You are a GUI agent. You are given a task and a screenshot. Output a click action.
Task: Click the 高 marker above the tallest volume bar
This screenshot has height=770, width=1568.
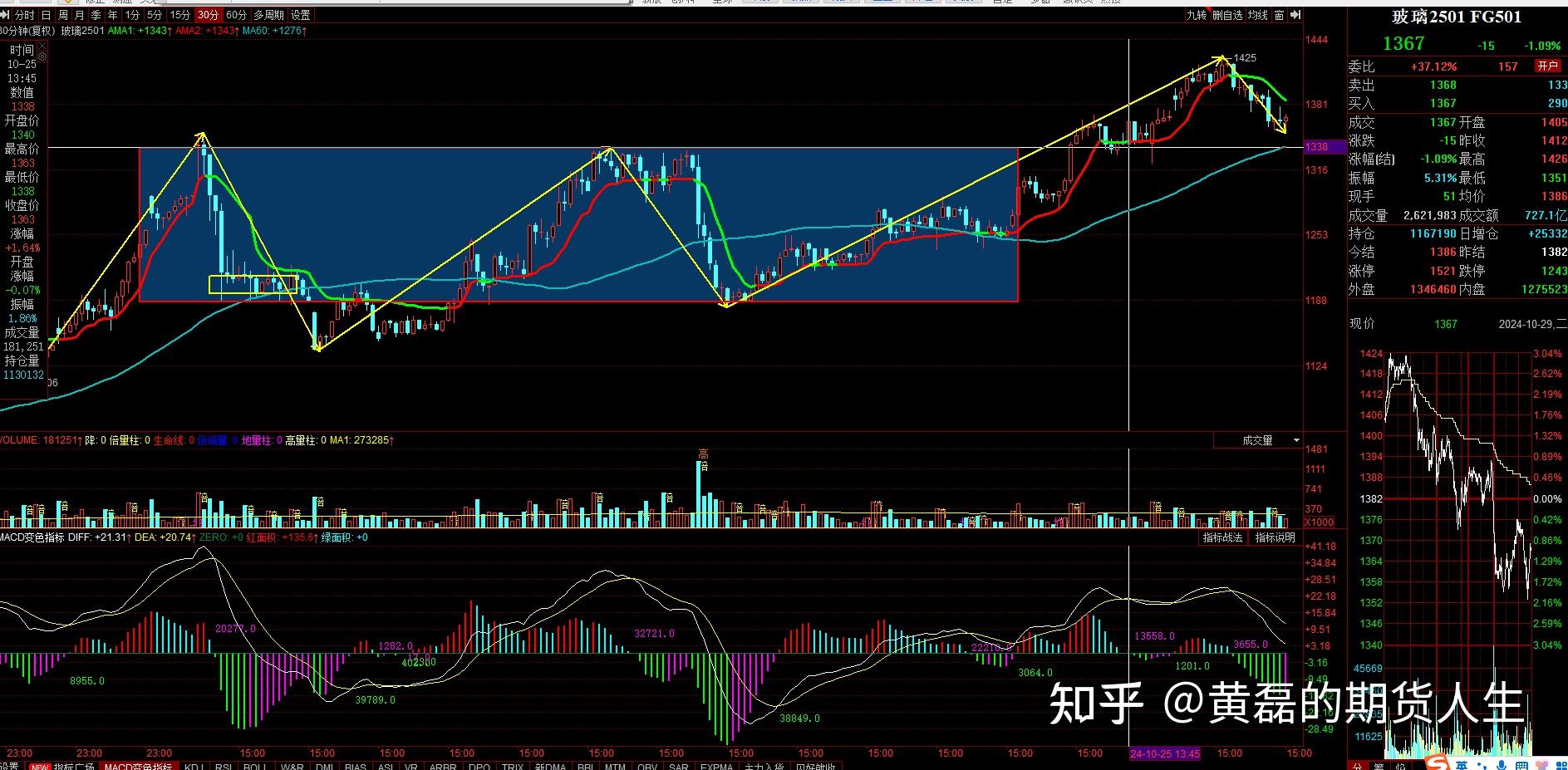(703, 454)
